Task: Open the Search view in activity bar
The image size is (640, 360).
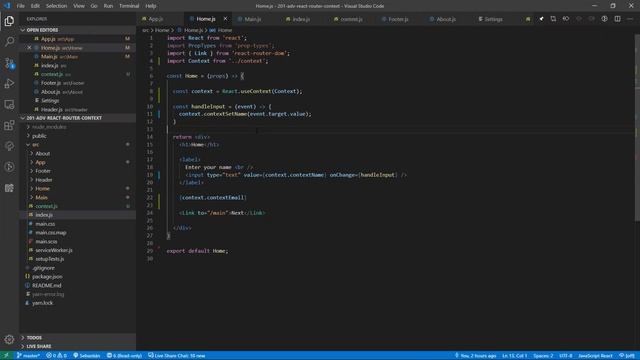Action: click(9, 42)
